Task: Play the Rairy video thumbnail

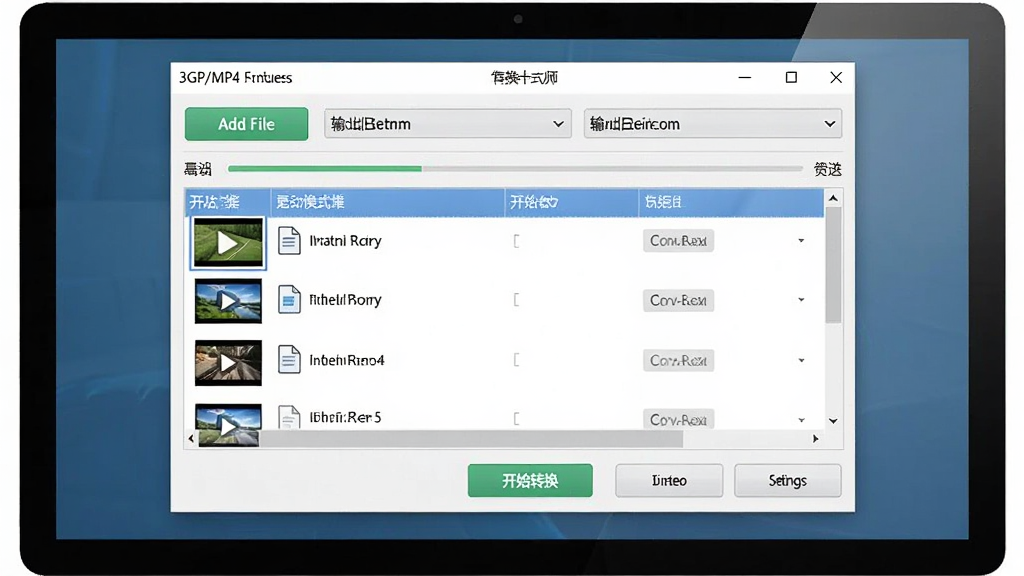Action: coord(228,243)
